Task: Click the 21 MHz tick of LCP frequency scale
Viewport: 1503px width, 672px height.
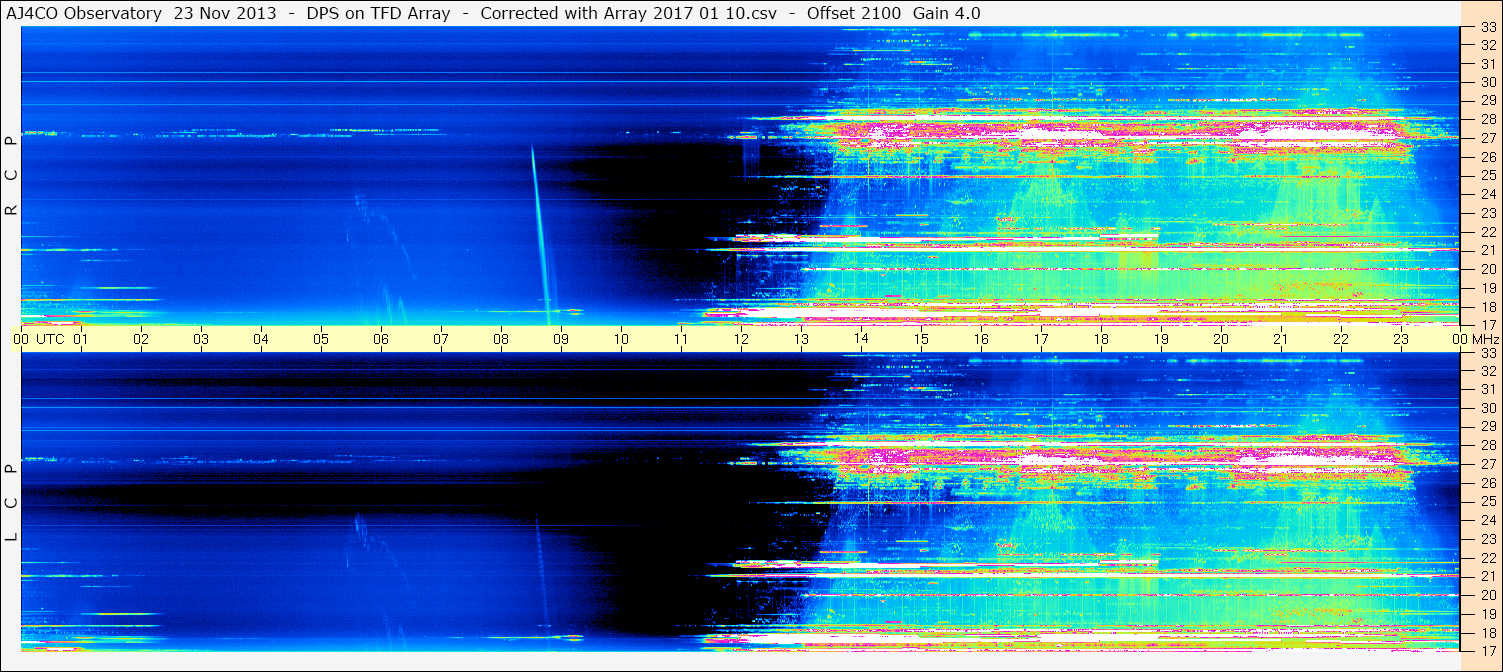Action: click(1488, 576)
